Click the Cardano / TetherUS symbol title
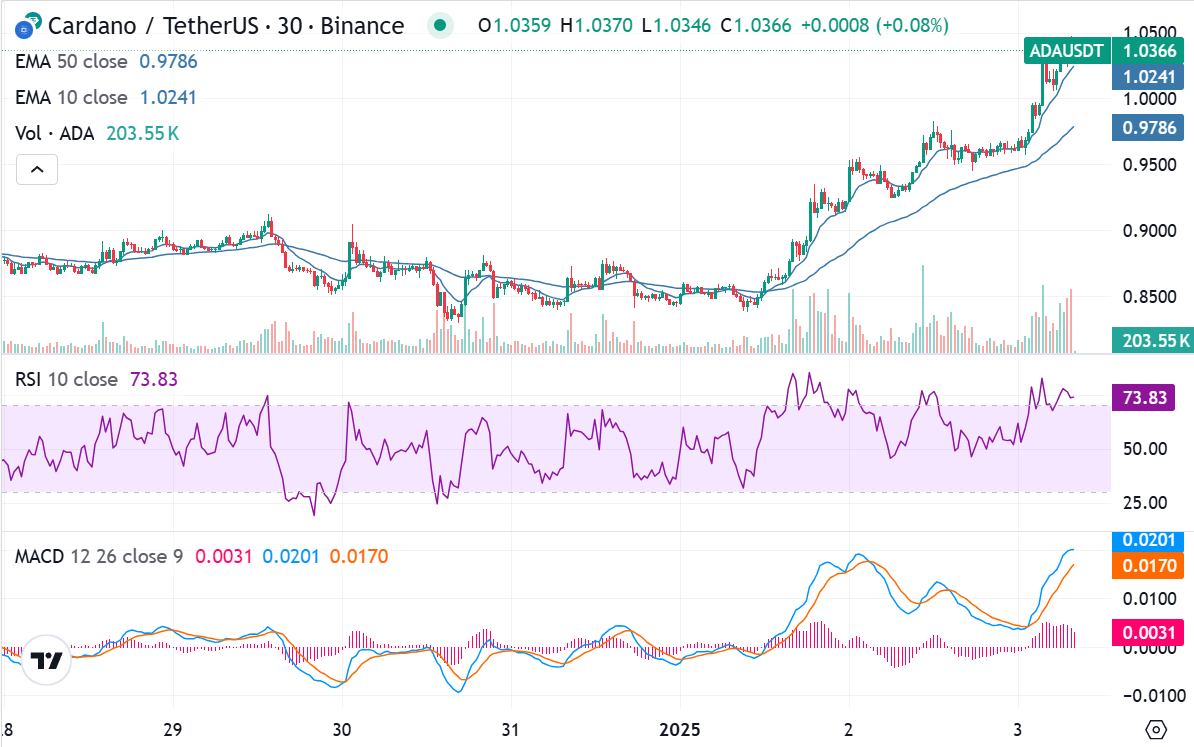Image resolution: width=1194 pixels, height=747 pixels. (153, 26)
